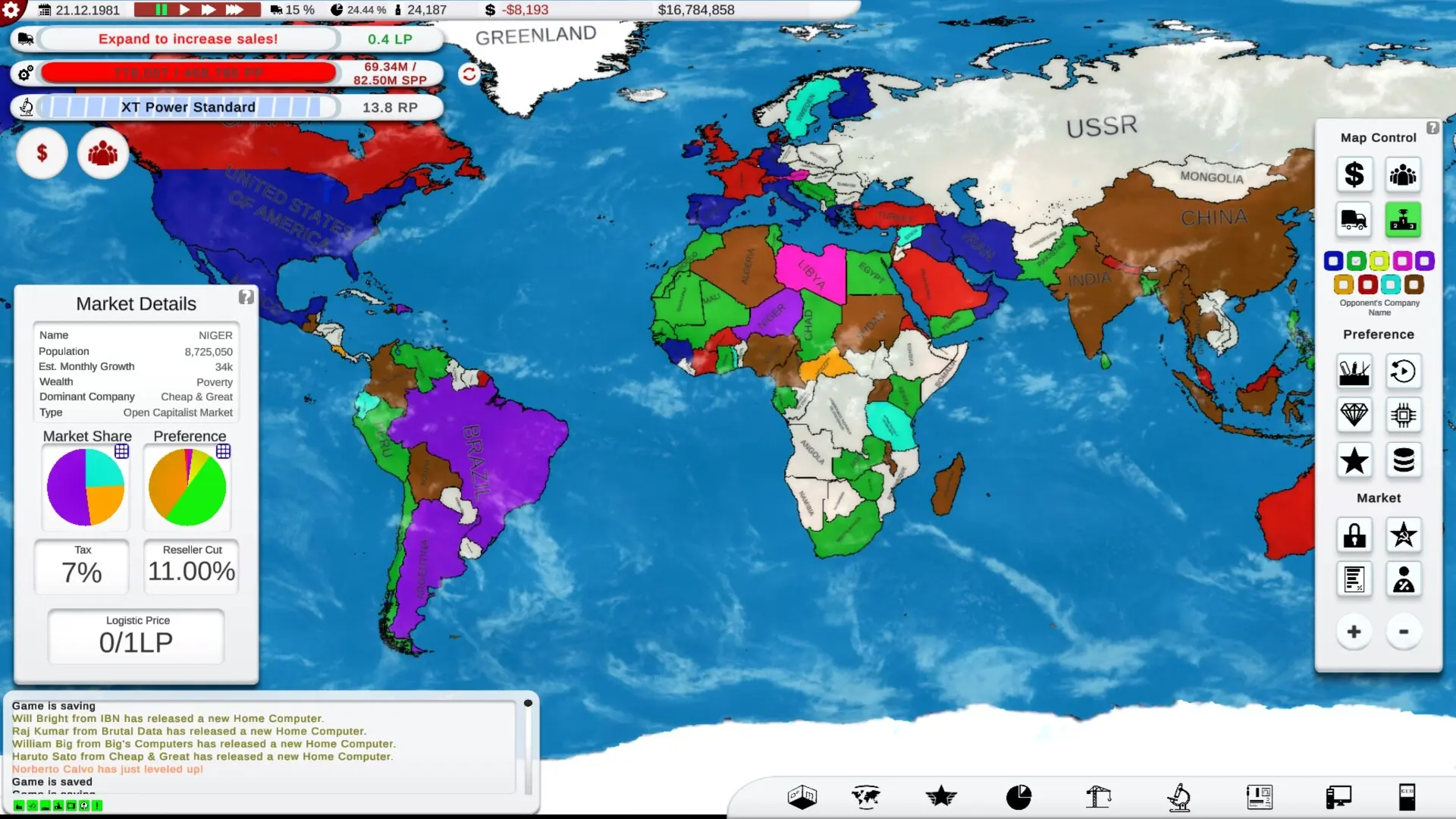The width and height of the screenshot is (1456, 819).
Task: Set game speed to double fast-forward
Action: coord(209,10)
